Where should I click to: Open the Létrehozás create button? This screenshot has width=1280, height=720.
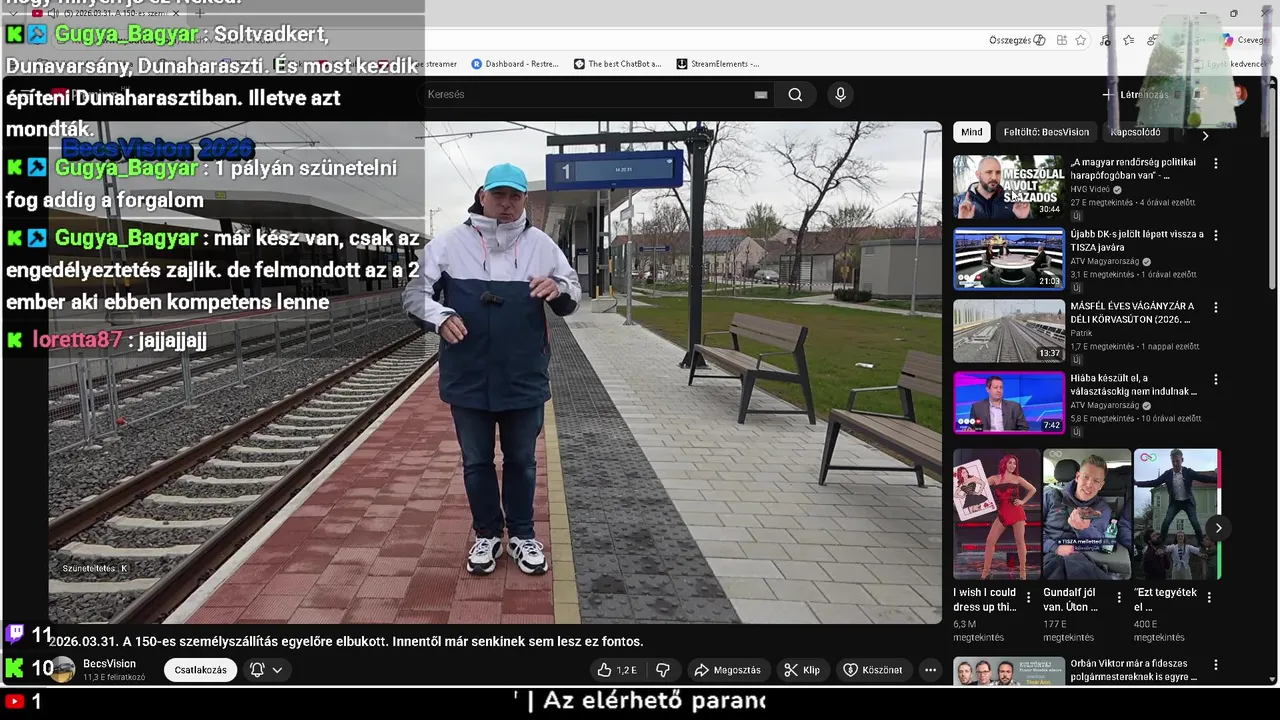(x=1135, y=95)
